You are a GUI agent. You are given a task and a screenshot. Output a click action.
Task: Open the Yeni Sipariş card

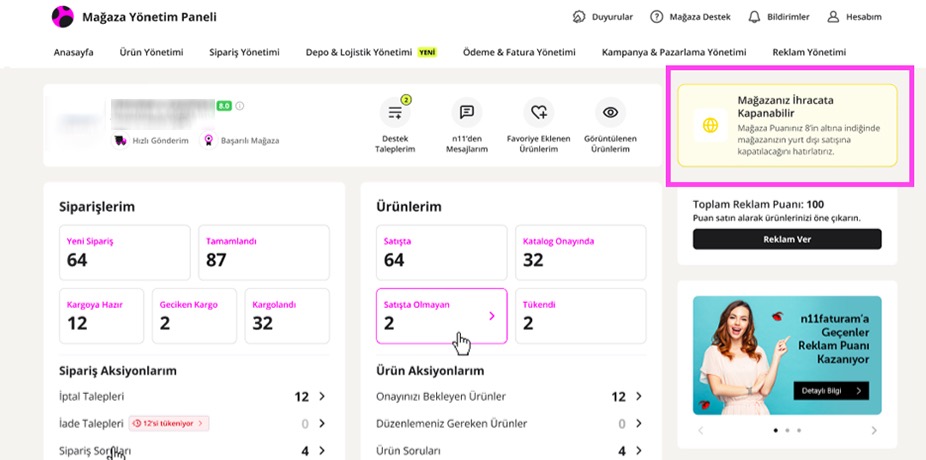coord(125,253)
